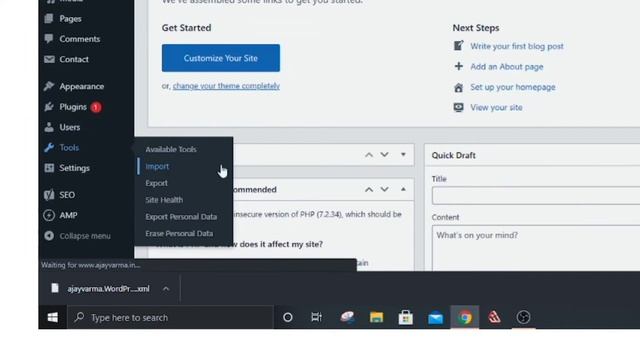Open the Windows Start menu

53,318
